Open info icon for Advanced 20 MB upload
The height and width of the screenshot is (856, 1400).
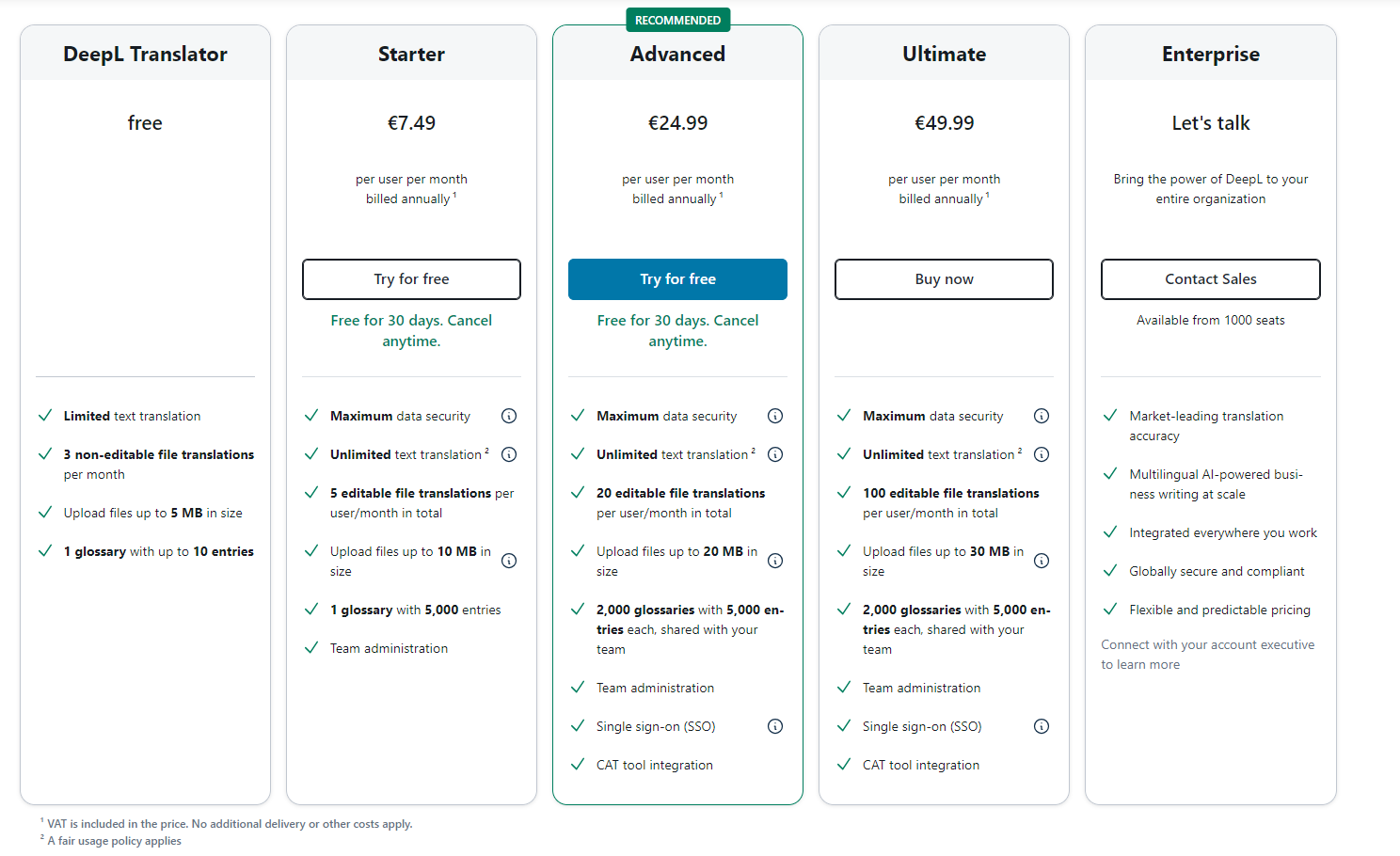[x=775, y=561]
